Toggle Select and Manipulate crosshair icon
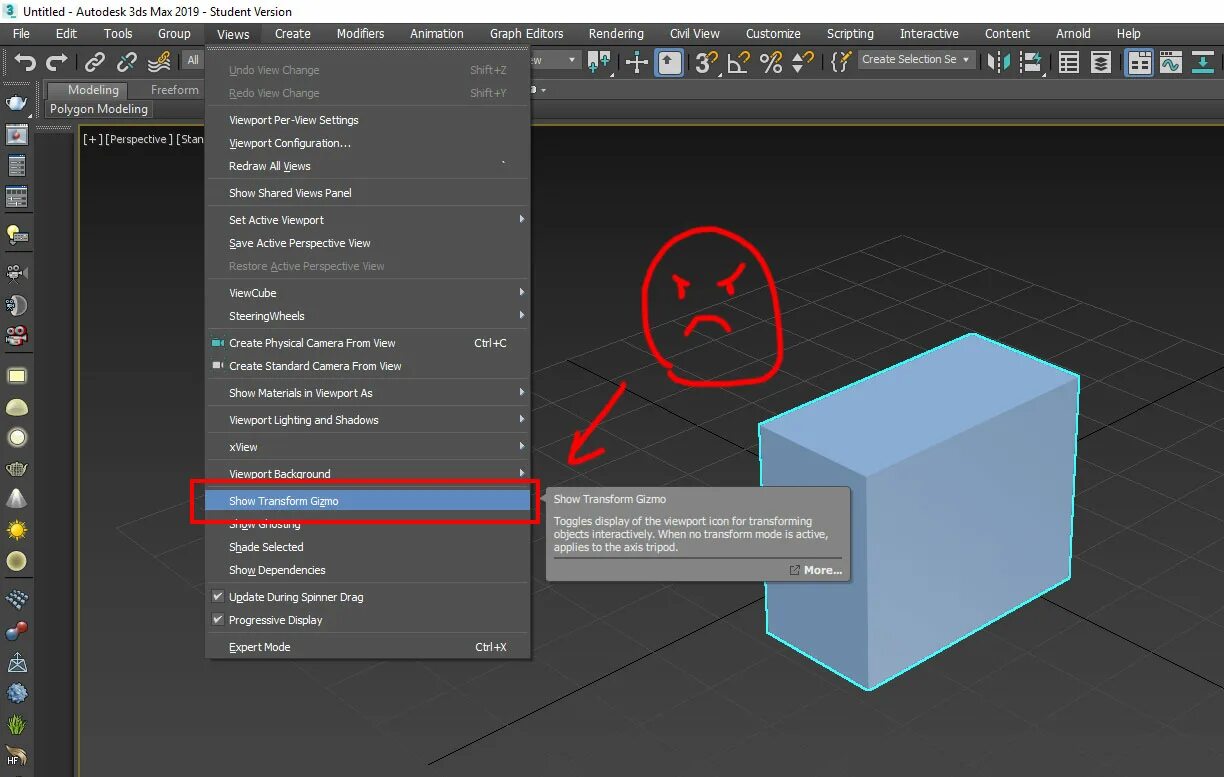The image size is (1224, 777). click(637, 63)
